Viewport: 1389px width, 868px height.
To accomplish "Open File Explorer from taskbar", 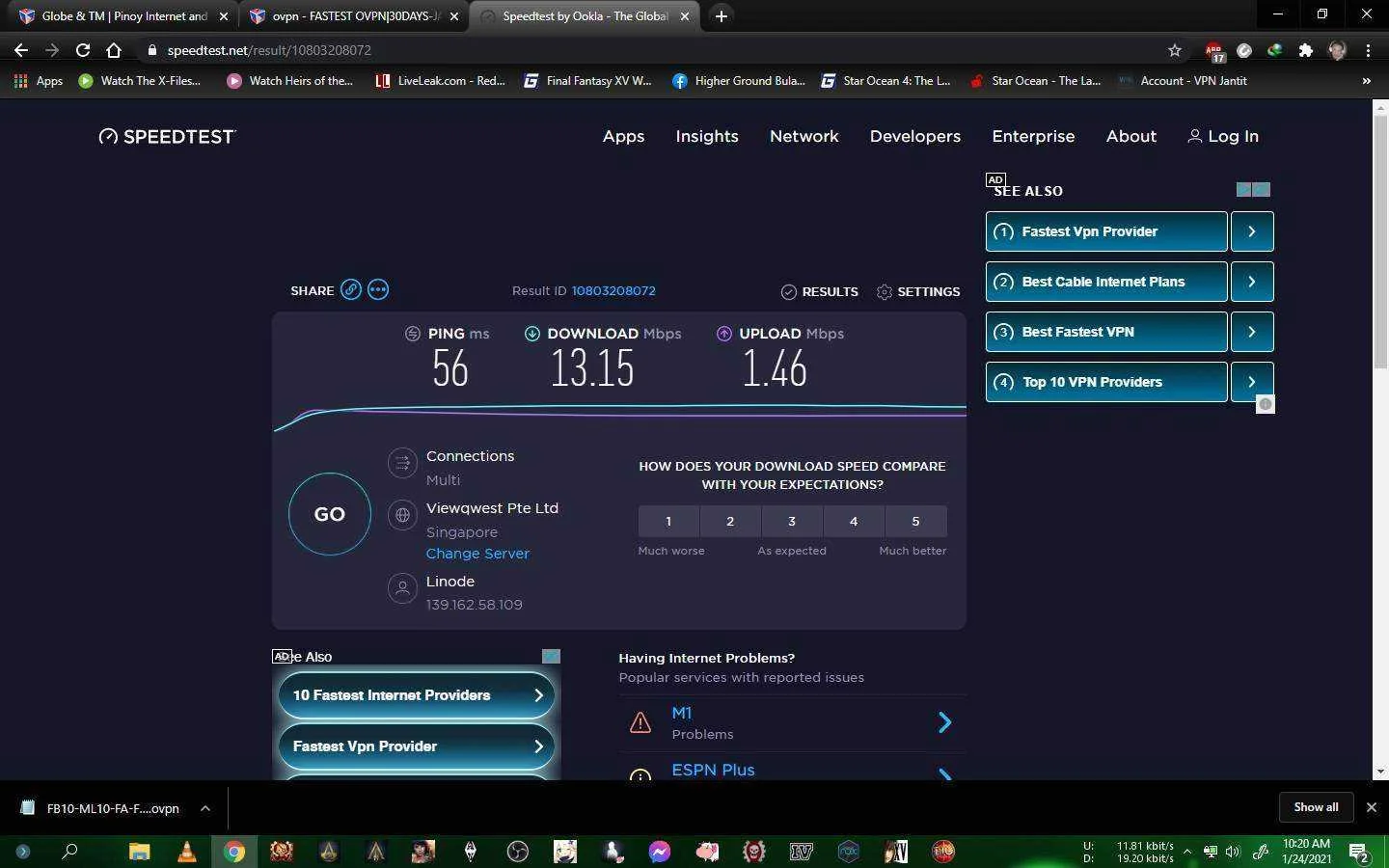I will point(140,852).
